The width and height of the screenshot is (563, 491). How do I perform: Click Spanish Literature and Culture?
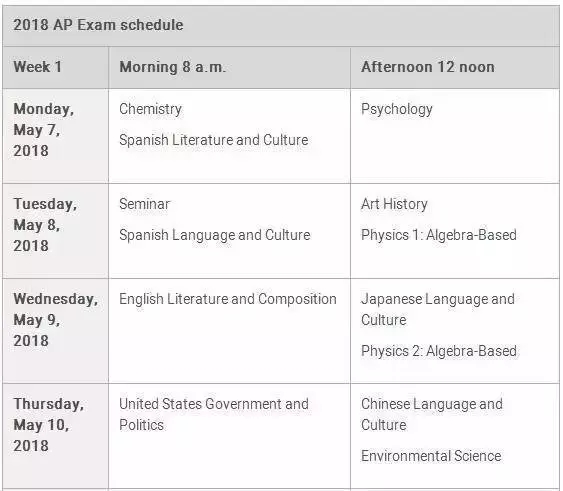click(x=214, y=140)
